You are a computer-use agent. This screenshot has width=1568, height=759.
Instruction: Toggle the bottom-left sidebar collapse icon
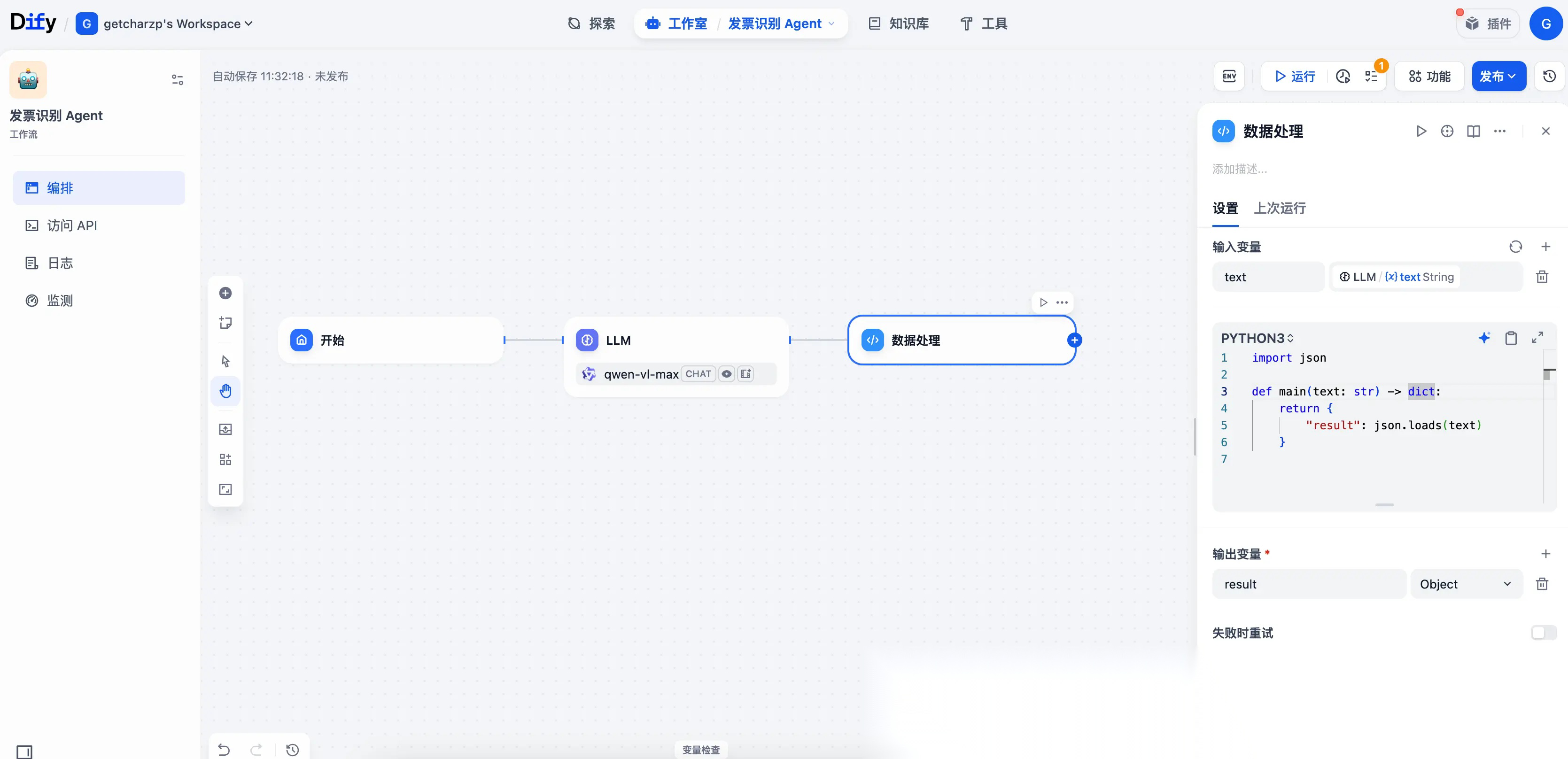(x=24, y=751)
